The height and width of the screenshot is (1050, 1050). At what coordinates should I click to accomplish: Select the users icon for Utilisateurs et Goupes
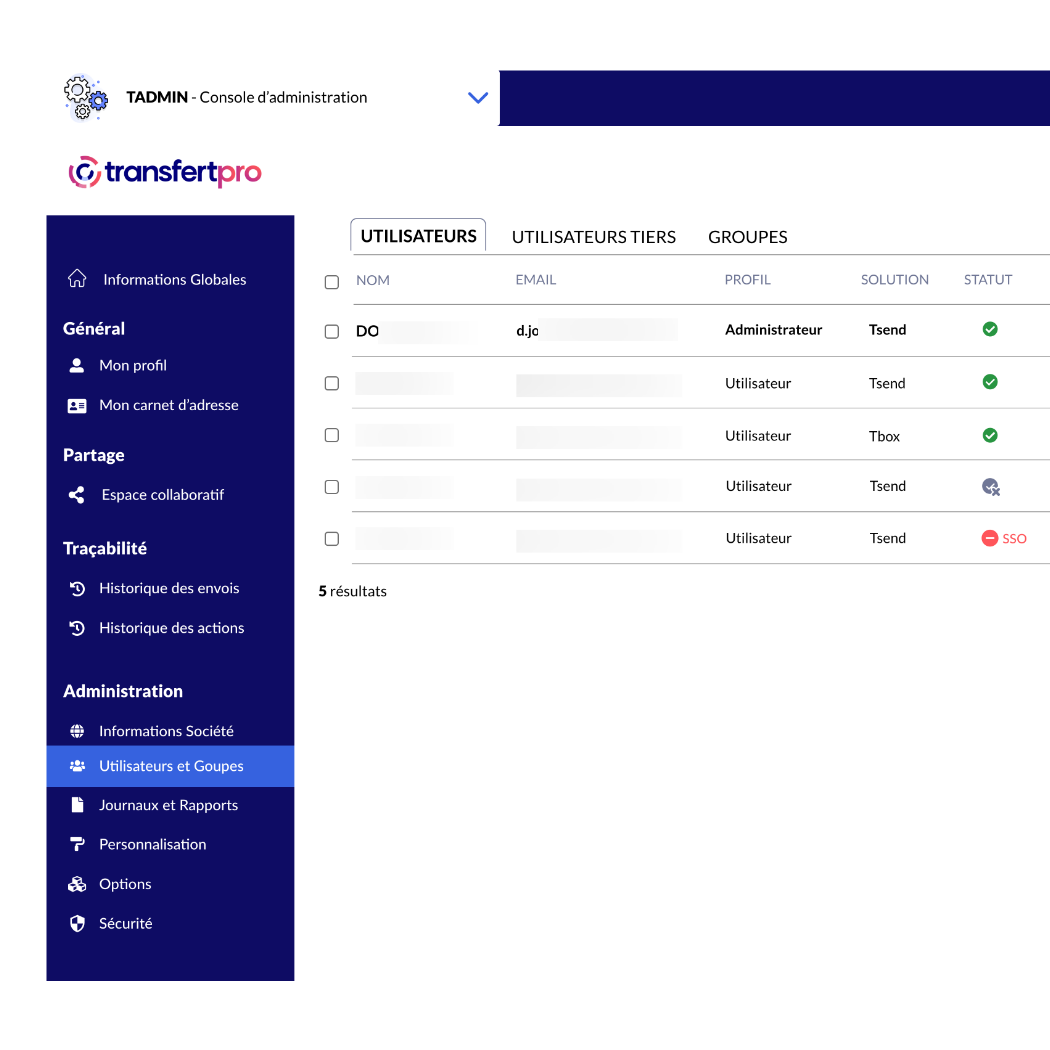pyautogui.click(x=77, y=765)
